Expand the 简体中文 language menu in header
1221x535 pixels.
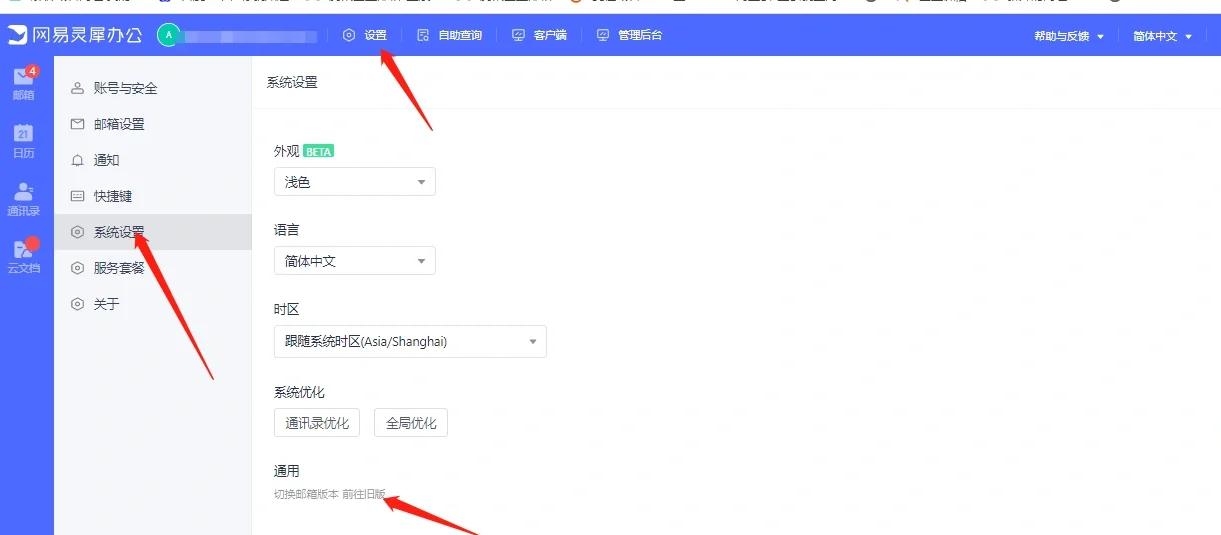[x=1163, y=36]
